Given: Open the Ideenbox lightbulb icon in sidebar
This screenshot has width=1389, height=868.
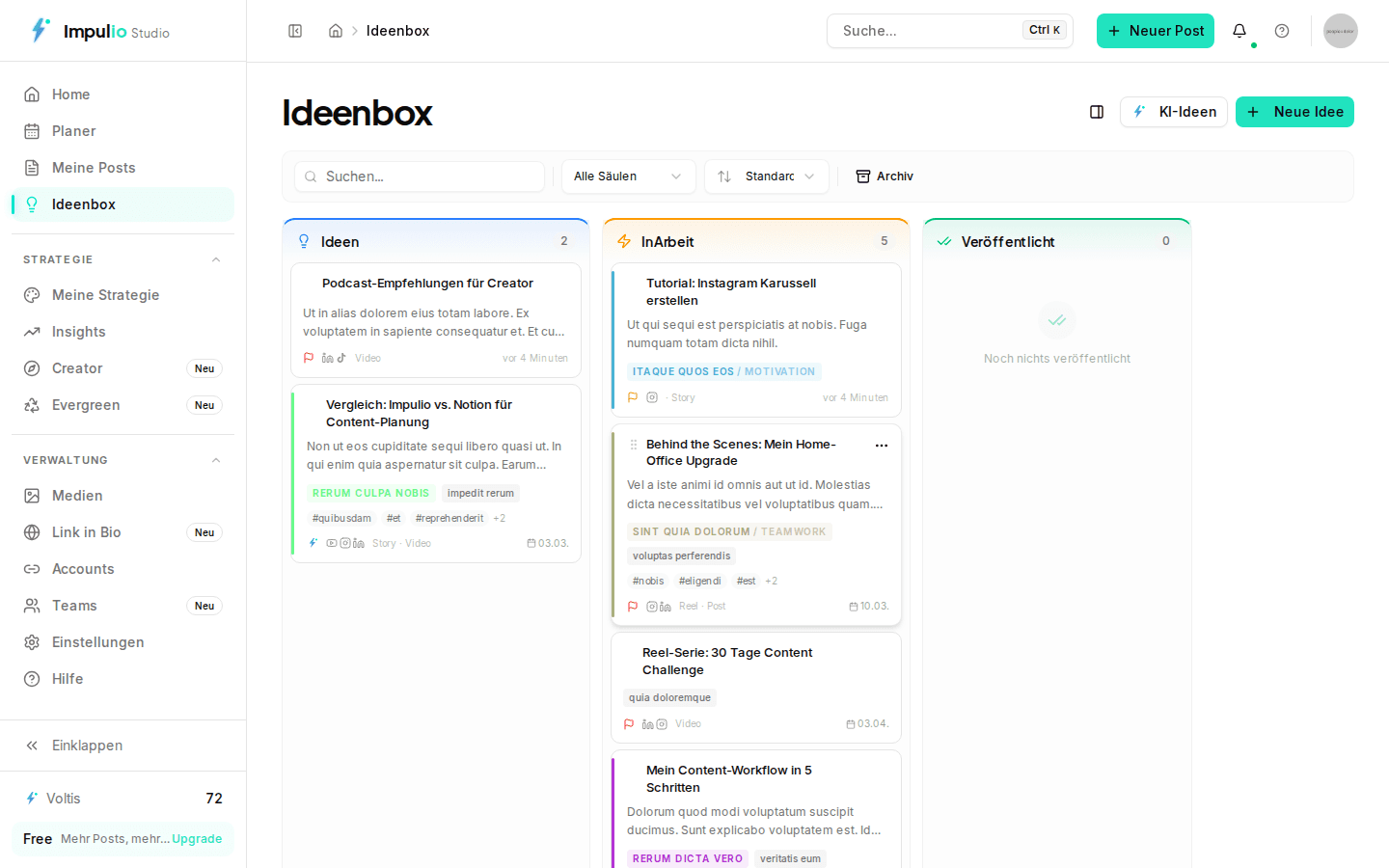Looking at the screenshot, I should [x=32, y=204].
